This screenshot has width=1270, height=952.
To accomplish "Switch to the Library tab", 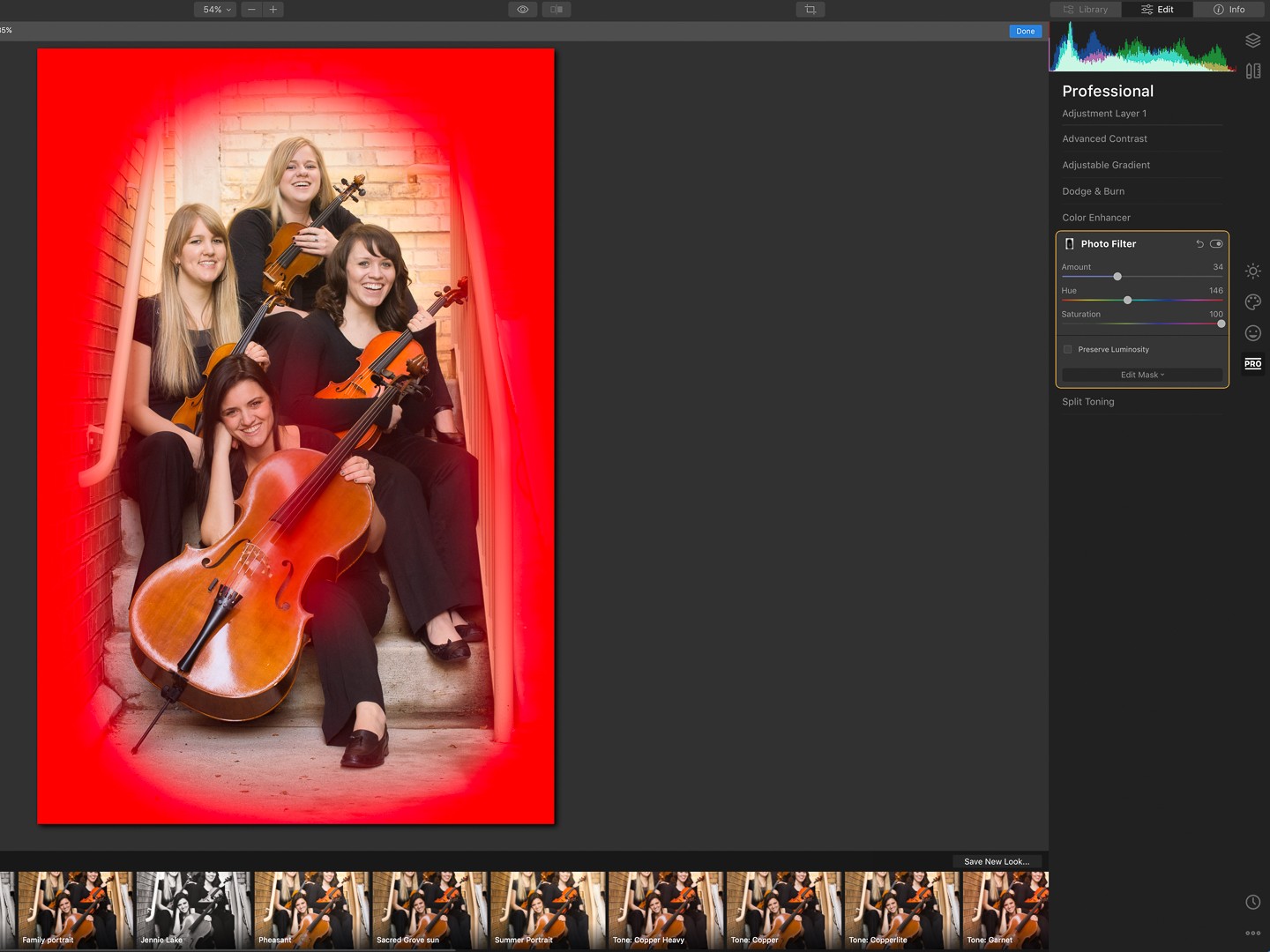I will (1086, 10).
